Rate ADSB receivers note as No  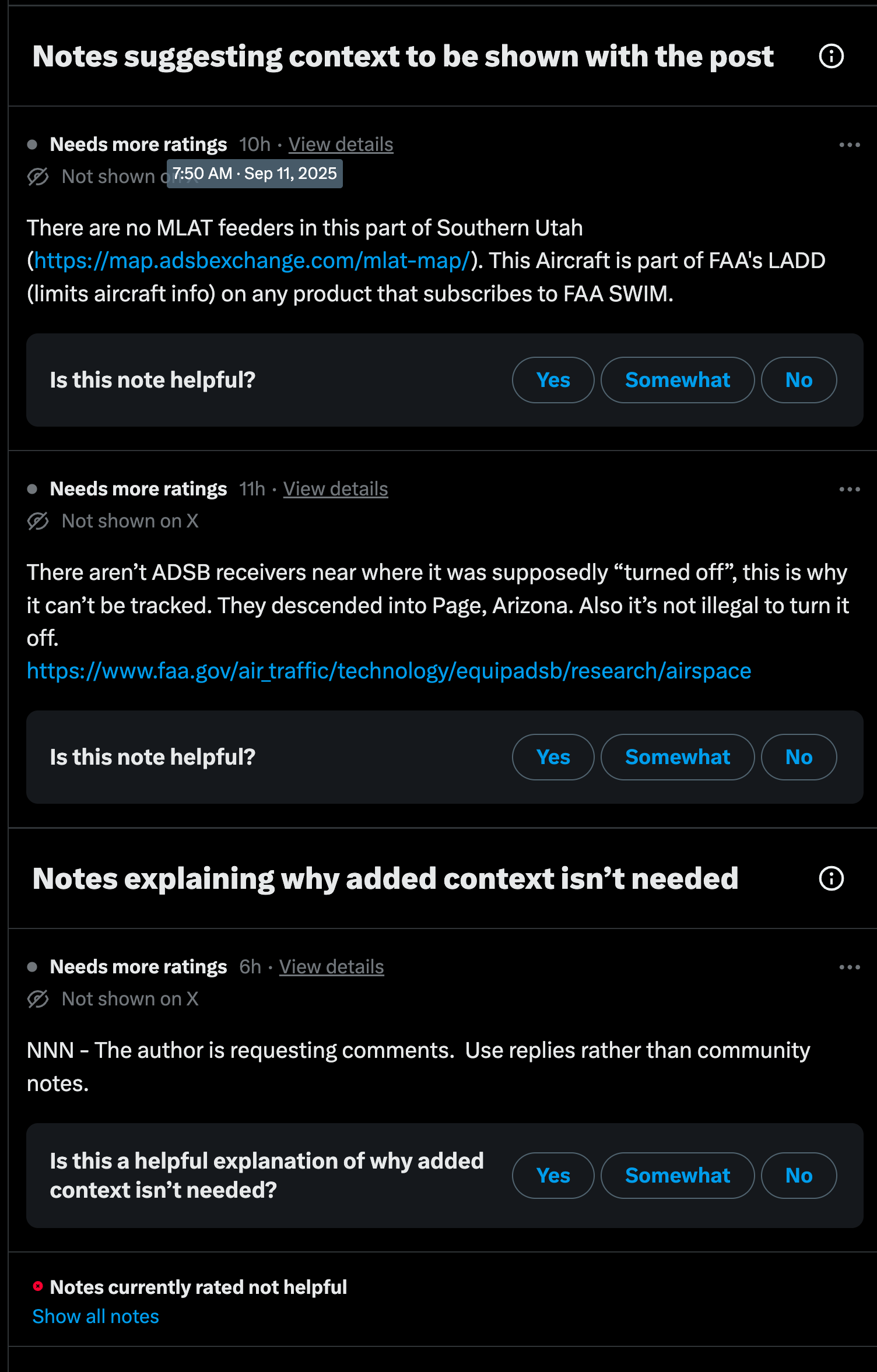tap(798, 757)
